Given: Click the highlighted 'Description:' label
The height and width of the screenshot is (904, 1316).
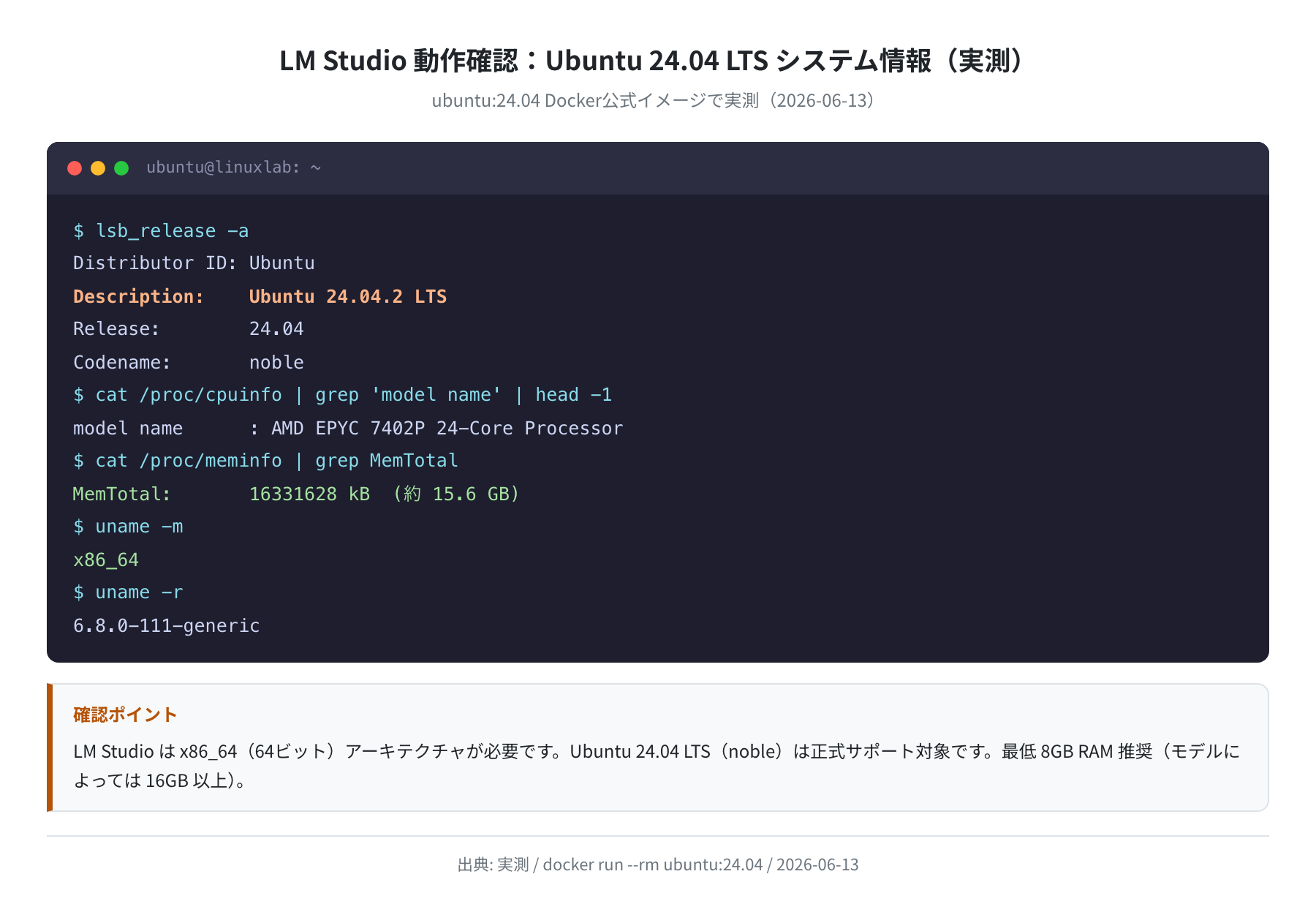Looking at the screenshot, I should (138, 296).
